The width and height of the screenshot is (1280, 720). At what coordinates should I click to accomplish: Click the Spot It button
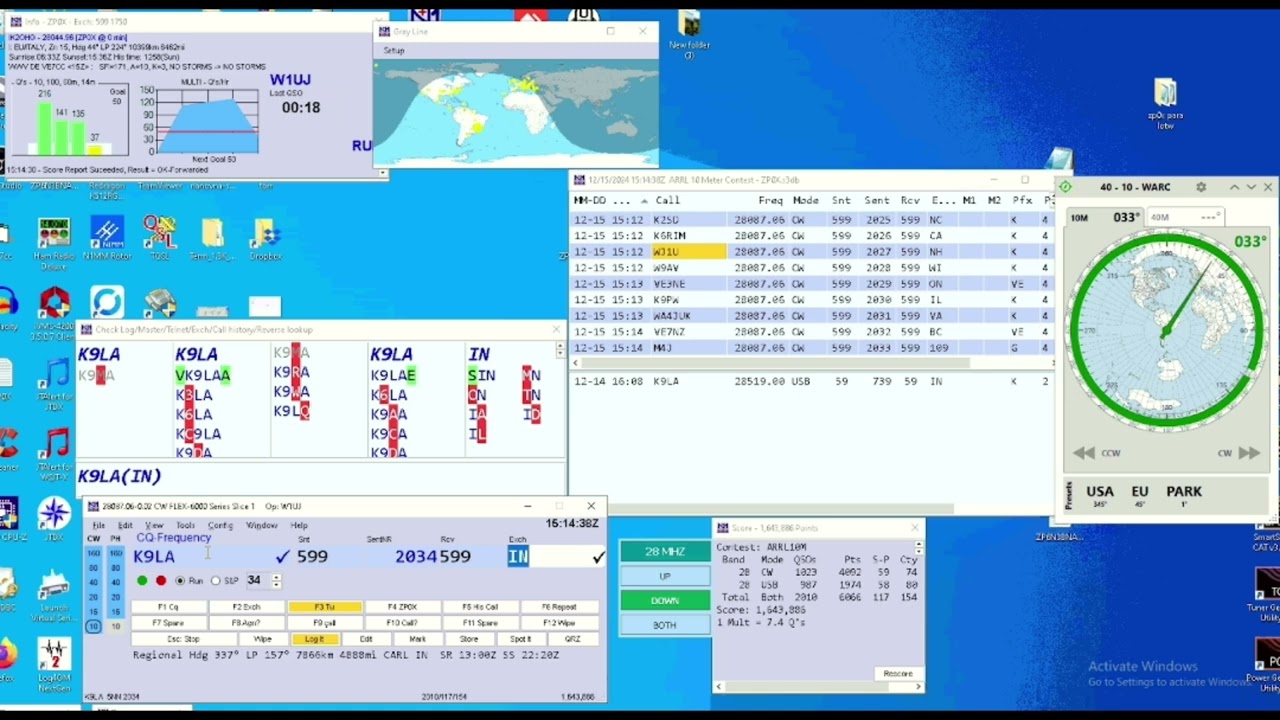(520, 639)
